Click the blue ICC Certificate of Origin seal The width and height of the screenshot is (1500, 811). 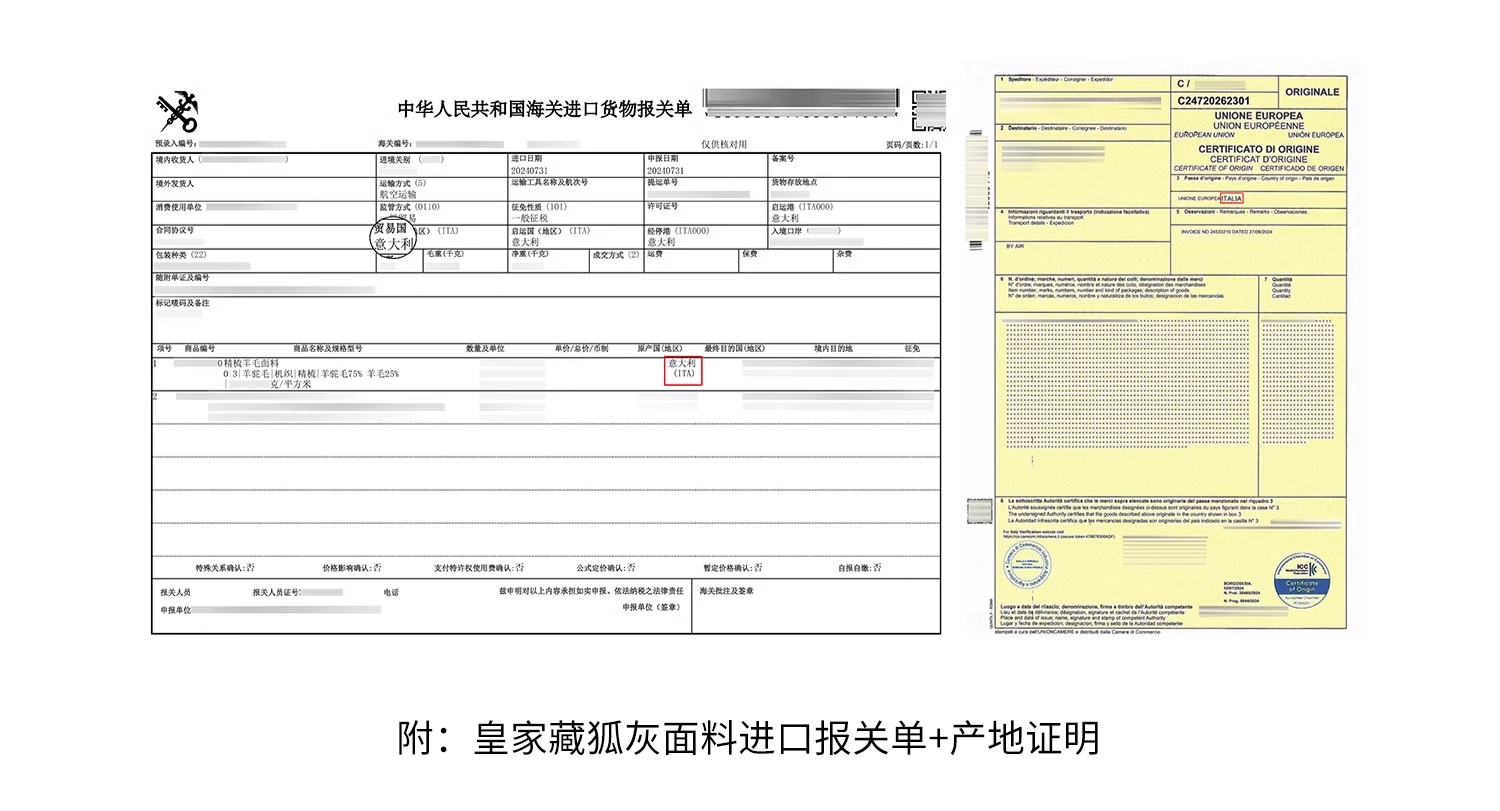tap(1301, 580)
